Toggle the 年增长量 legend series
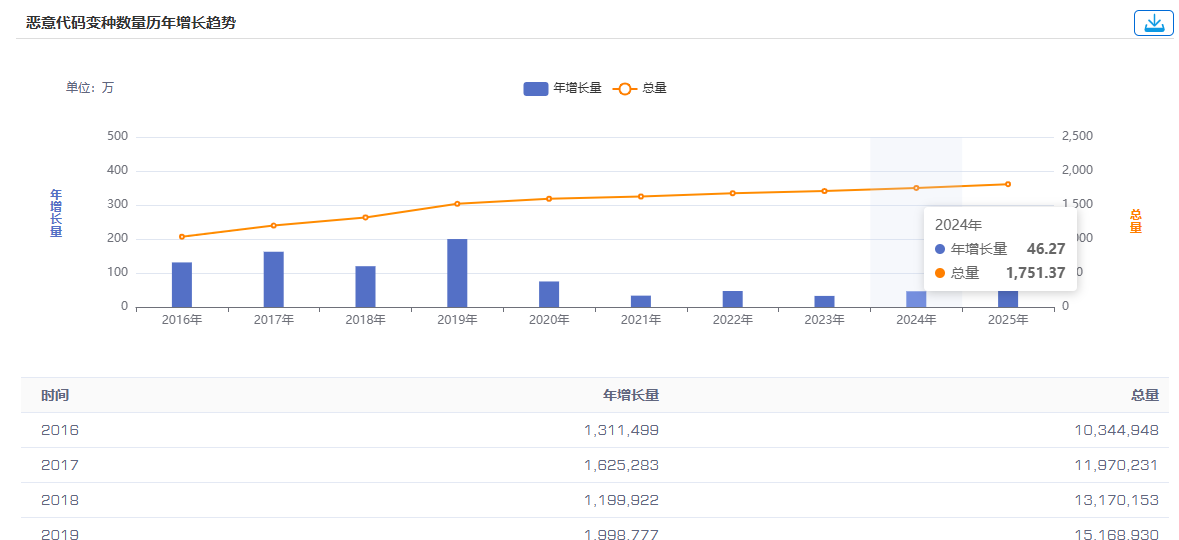Viewport: 1179px width, 540px height. click(x=562, y=88)
